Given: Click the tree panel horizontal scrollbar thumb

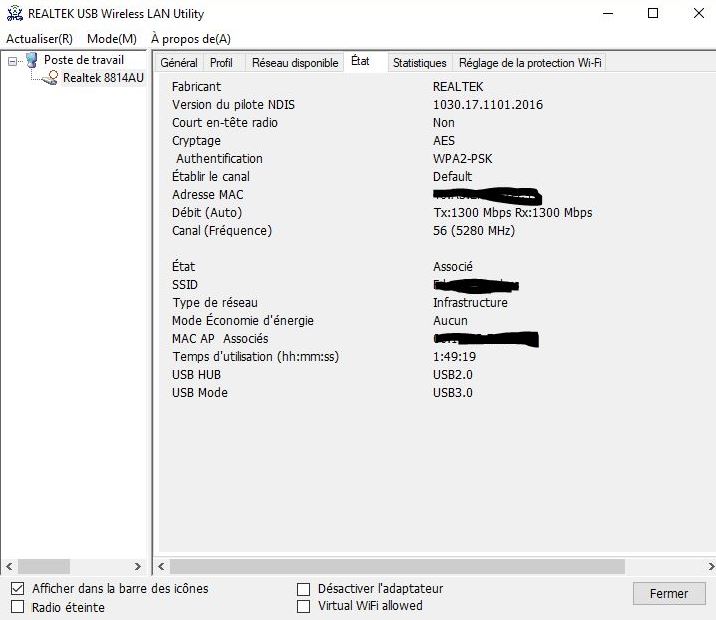Looking at the screenshot, I should pyautogui.click(x=44, y=567).
